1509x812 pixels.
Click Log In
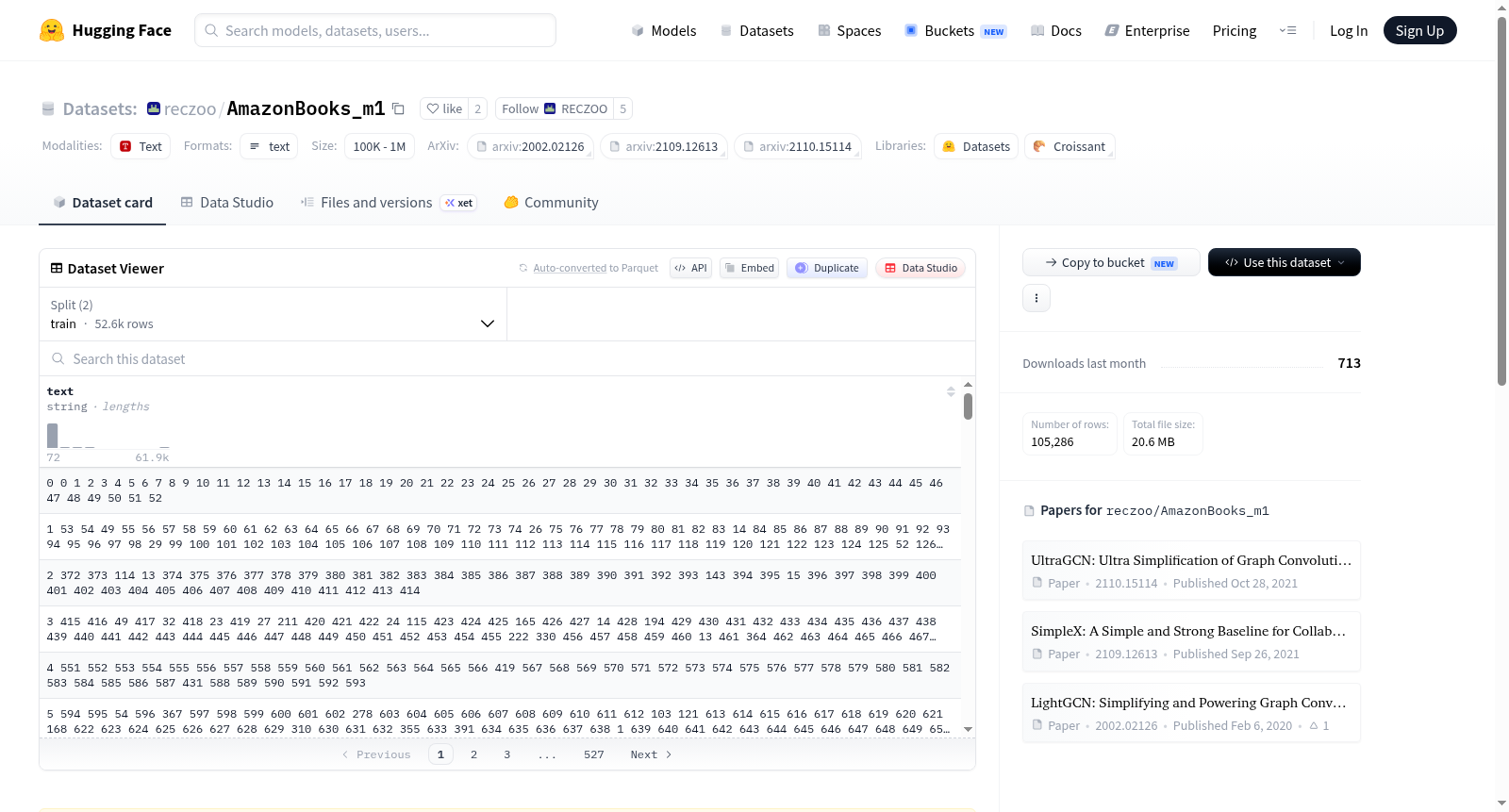[1349, 31]
